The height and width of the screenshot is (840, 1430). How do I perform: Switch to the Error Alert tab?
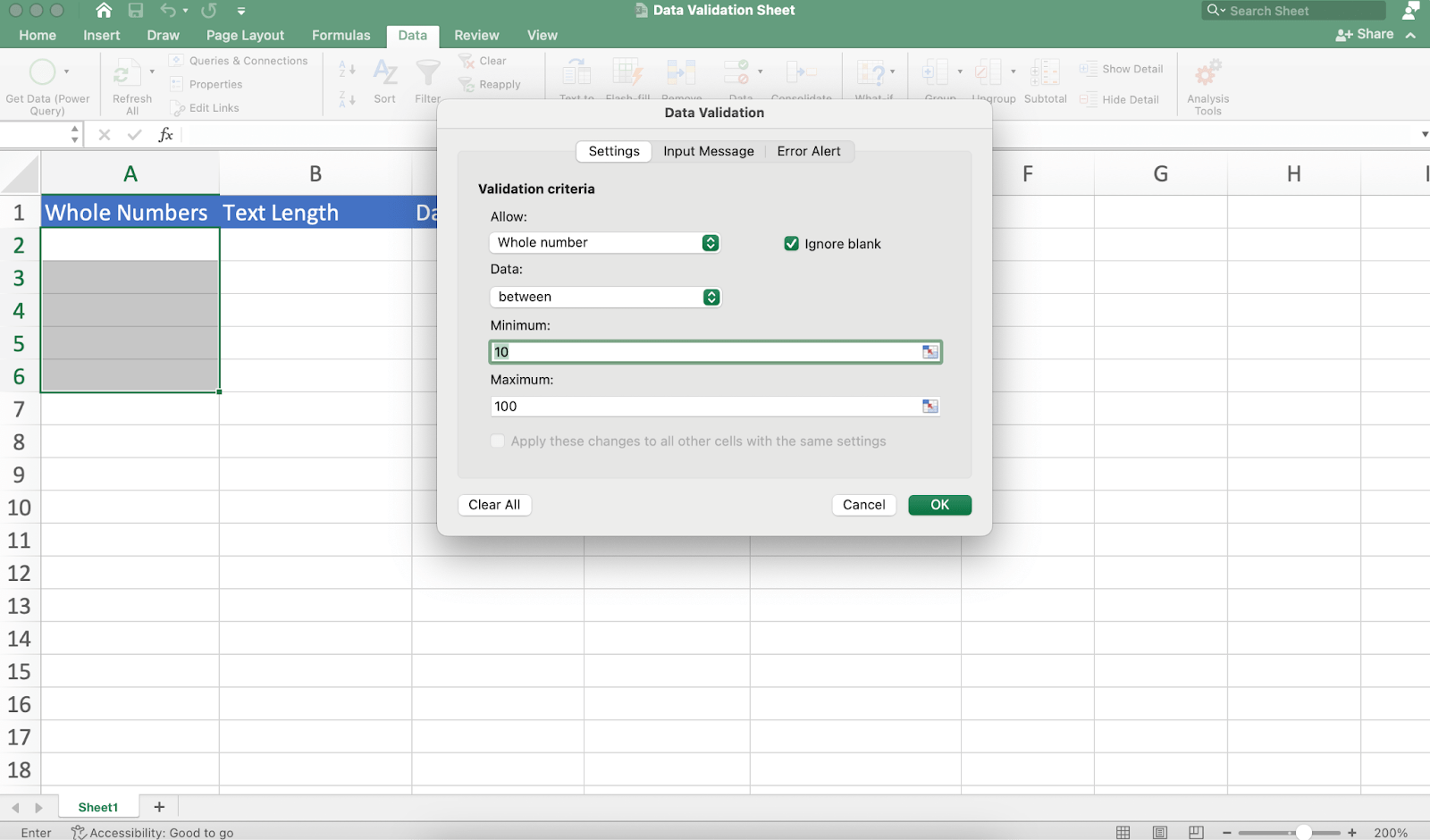click(x=808, y=151)
